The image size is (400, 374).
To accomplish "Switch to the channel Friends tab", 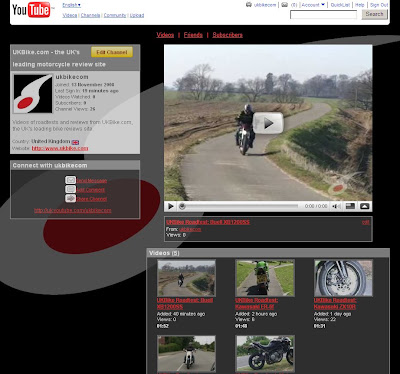I will 193,35.
